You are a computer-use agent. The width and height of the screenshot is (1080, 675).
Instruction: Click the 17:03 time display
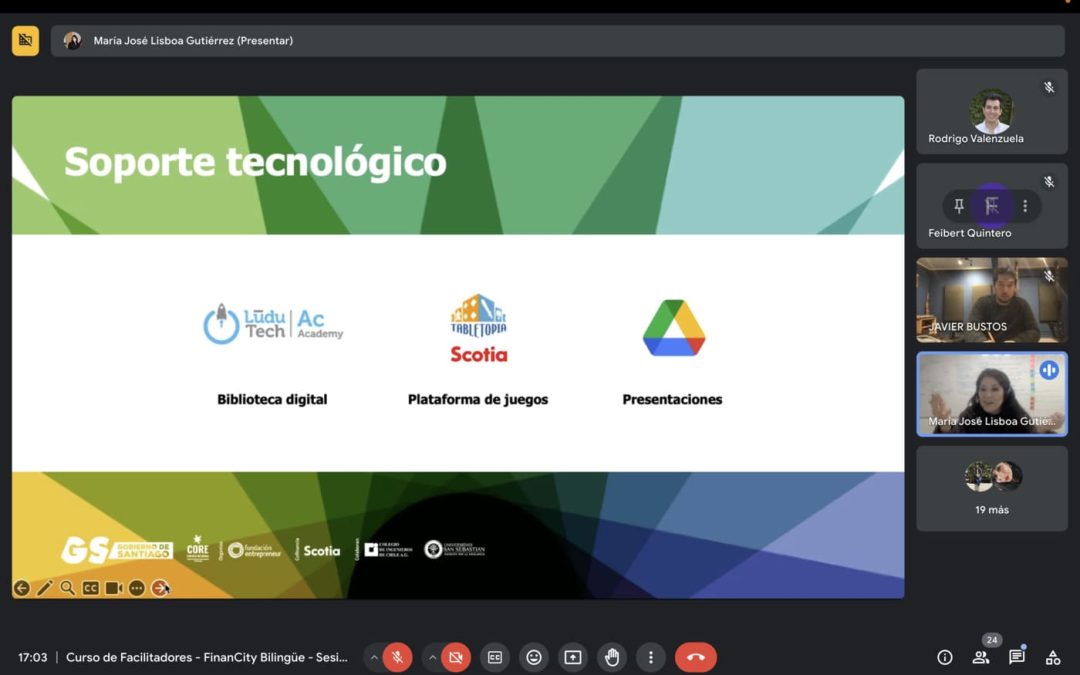(32, 657)
